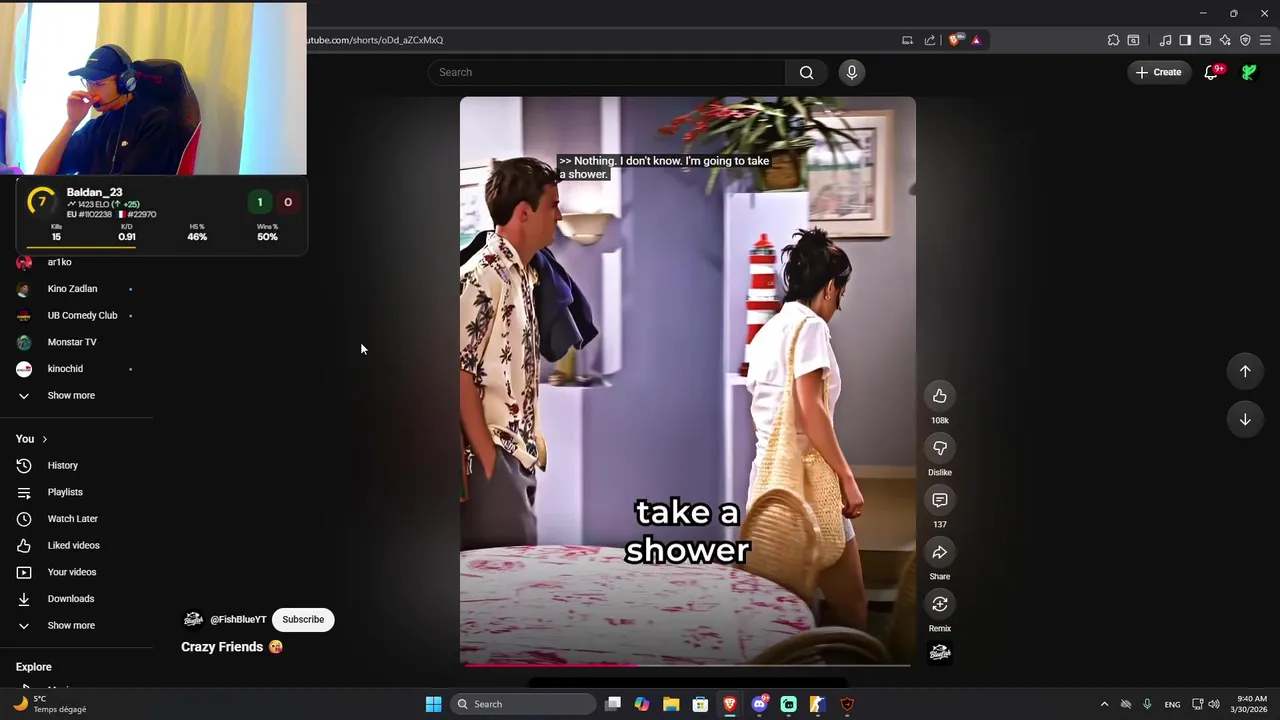1280x720 pixels.
Task: Click the address bar URL text
Action: point(375,40)
